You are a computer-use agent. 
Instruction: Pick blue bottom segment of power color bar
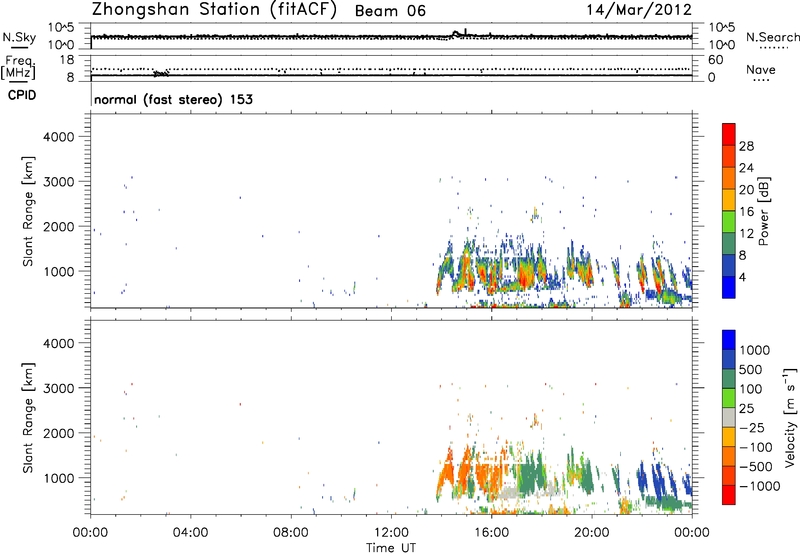729,287
